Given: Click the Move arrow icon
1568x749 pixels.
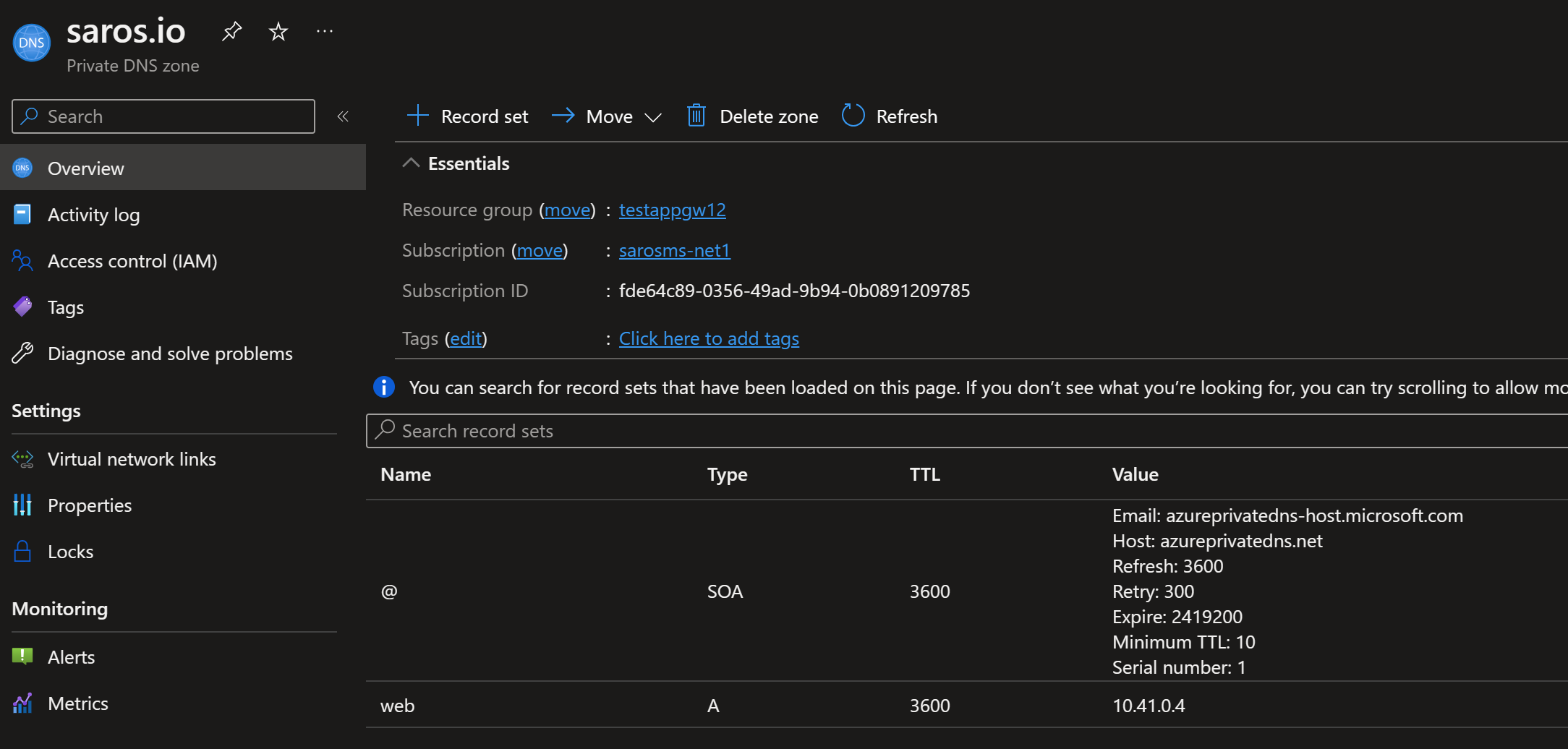Looking at the screenshot, I should (563, 116).
